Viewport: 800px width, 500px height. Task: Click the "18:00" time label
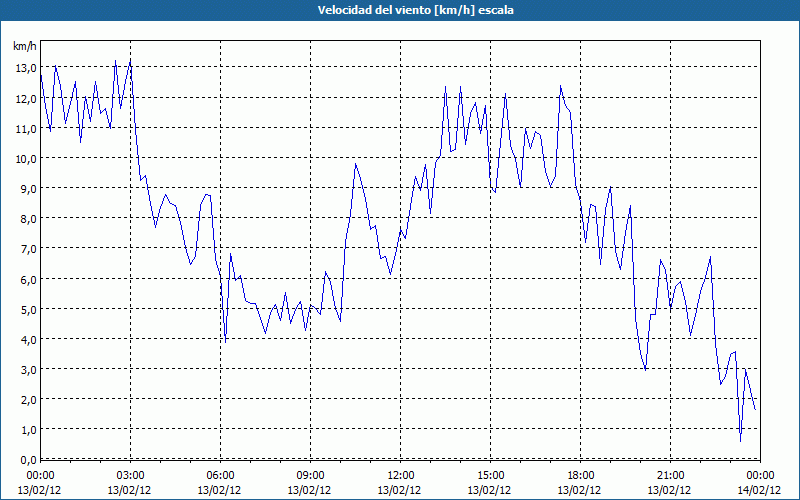click(581, 476)
